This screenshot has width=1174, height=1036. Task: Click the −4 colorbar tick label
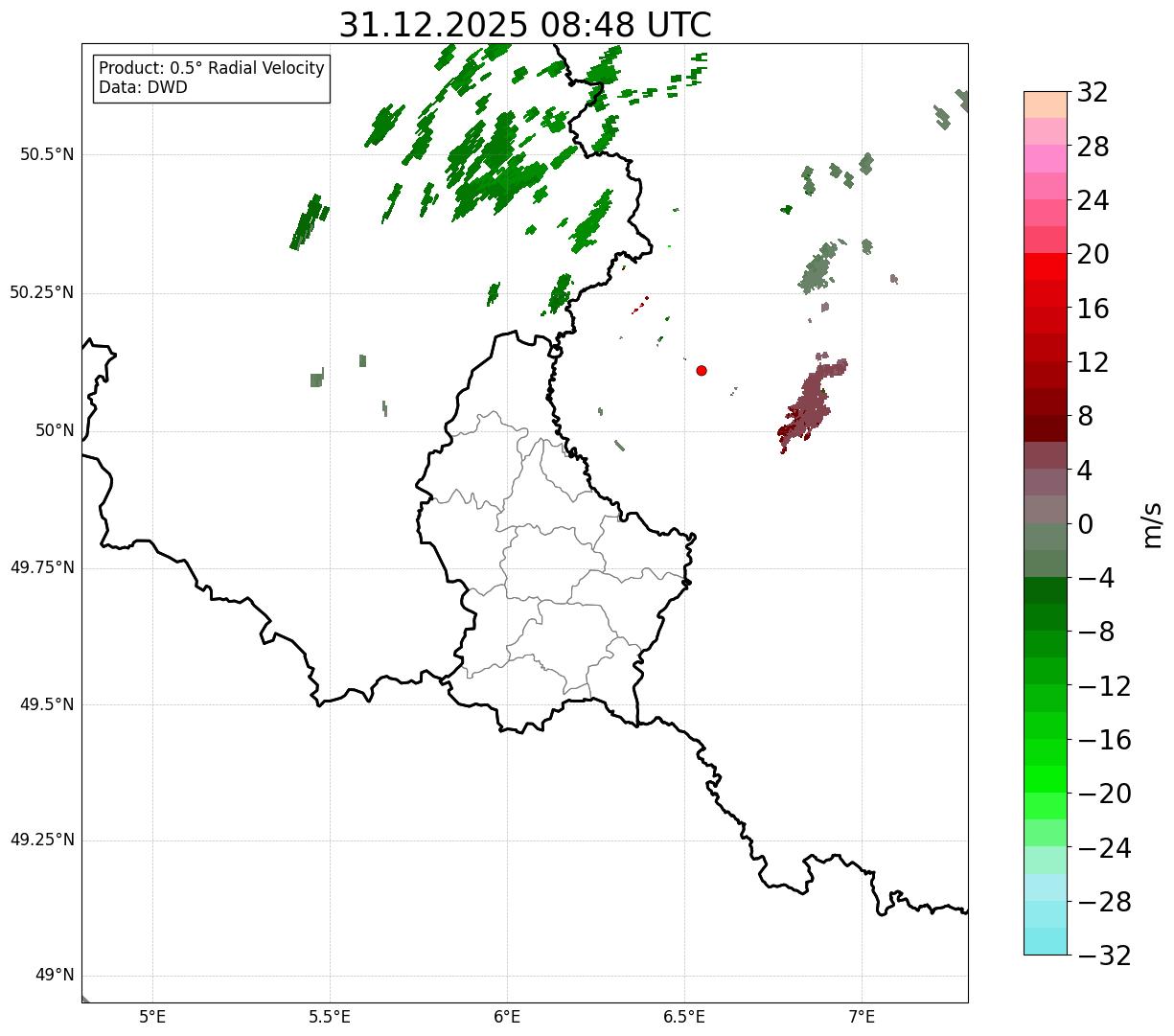(1095, 579)
